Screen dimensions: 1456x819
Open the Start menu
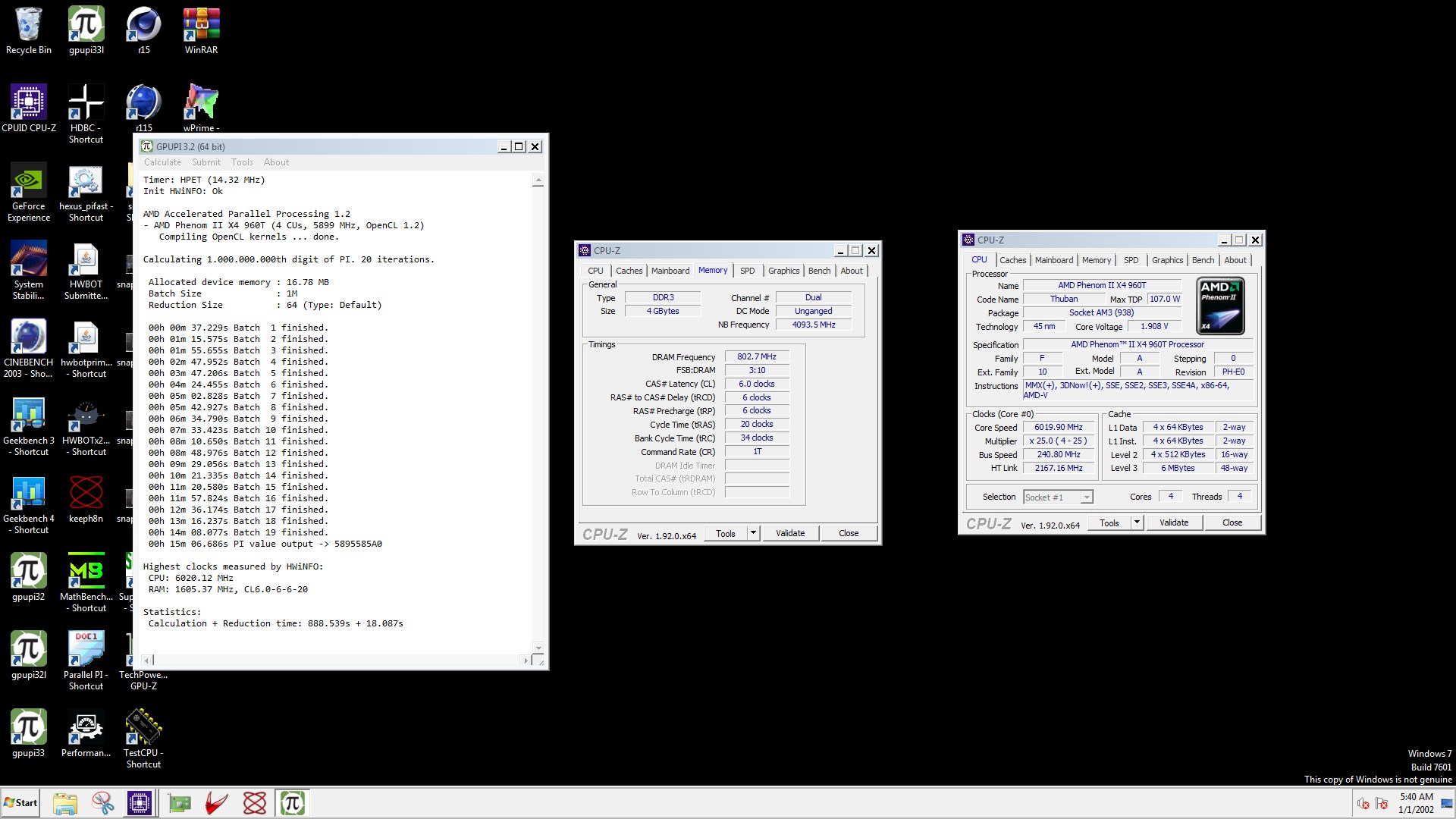20,803
